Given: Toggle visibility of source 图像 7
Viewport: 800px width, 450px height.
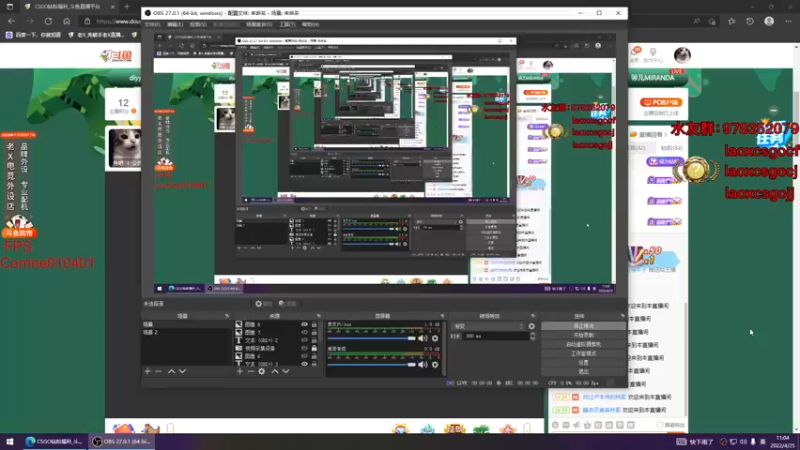Looking at the screenshot, I should pos(305,332).
